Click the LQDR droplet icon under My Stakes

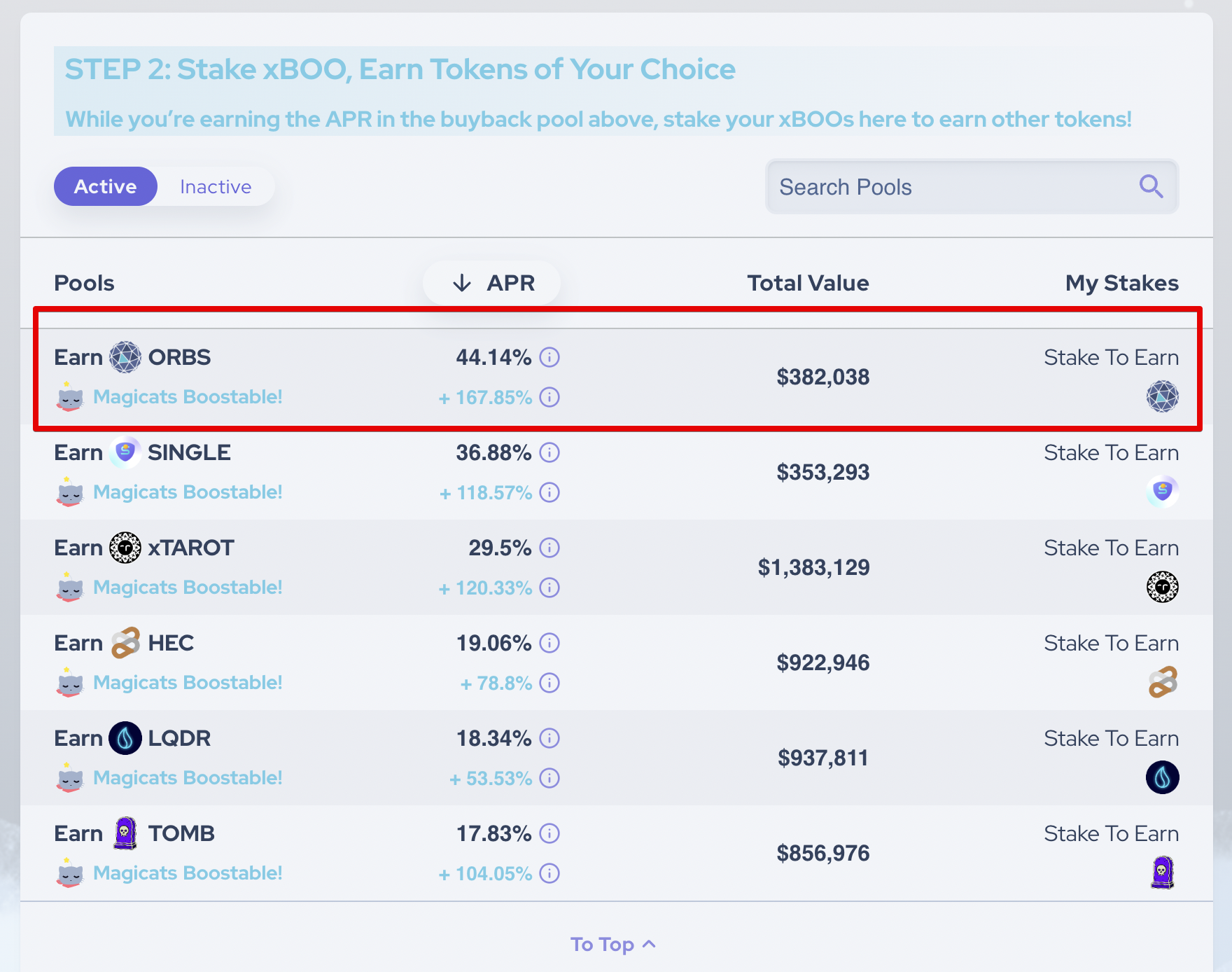1162,777
